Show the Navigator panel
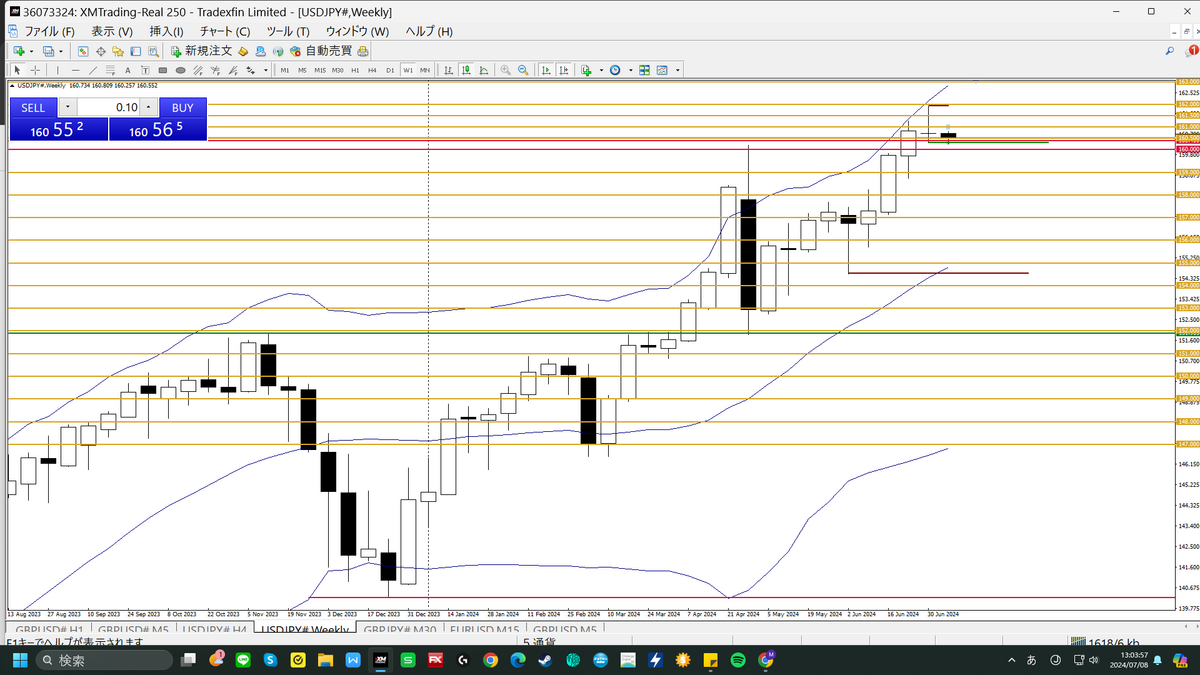Screen dimensions: 1200x675 tap(118, 51)
